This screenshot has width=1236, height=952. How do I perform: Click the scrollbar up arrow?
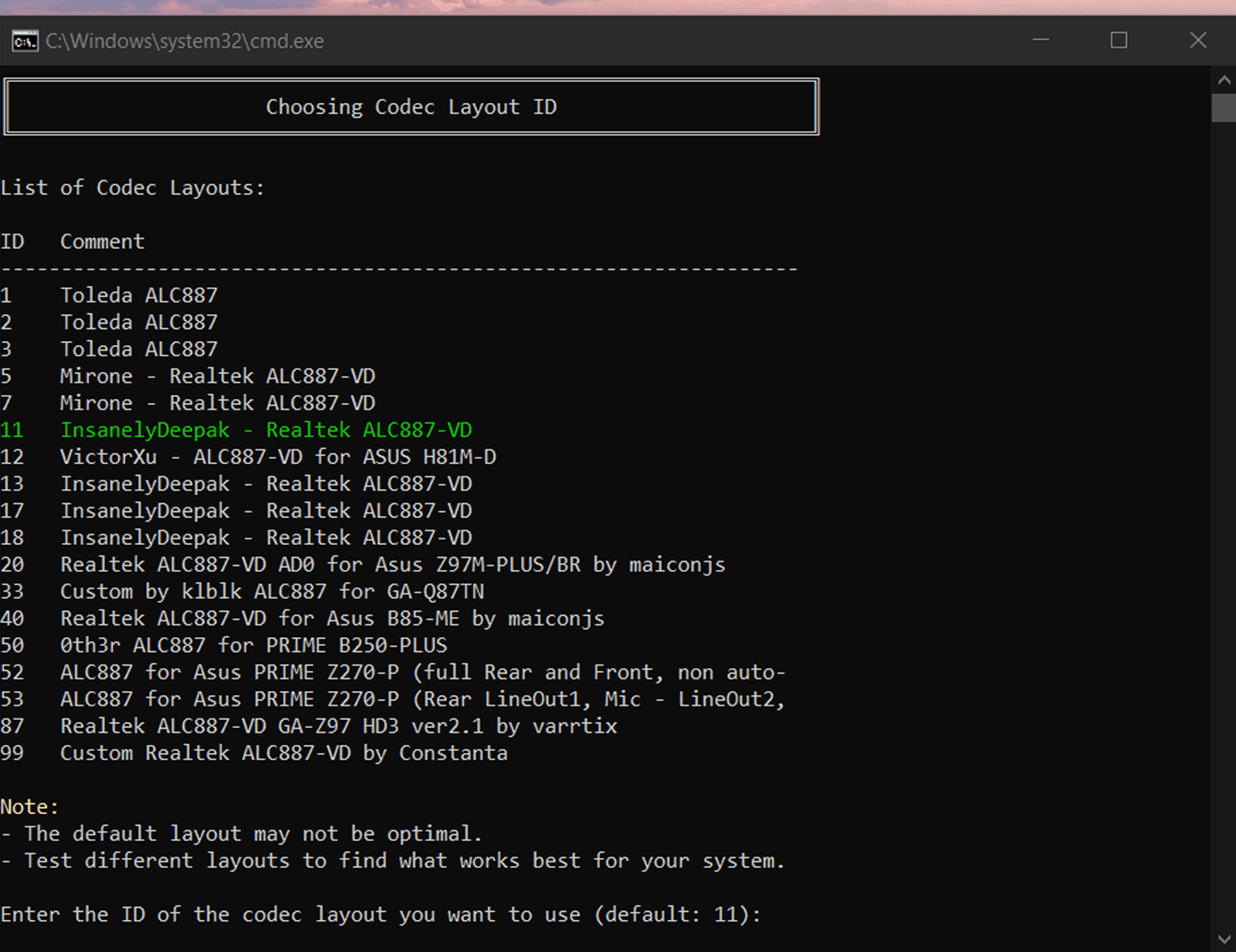(x=1223, y=79)
